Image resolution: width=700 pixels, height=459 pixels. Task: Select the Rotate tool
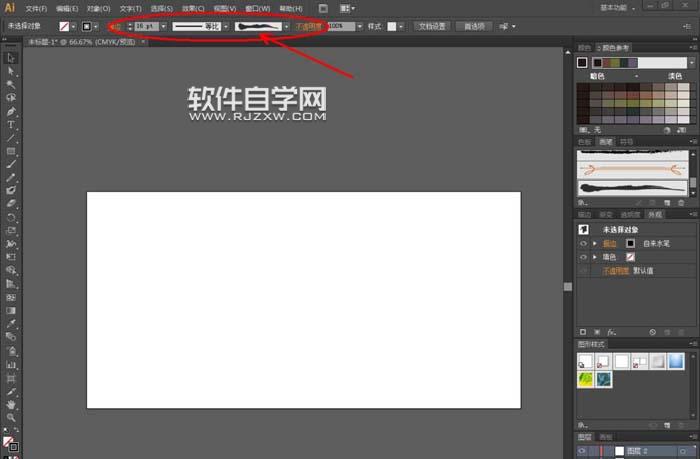pos(11,217)
